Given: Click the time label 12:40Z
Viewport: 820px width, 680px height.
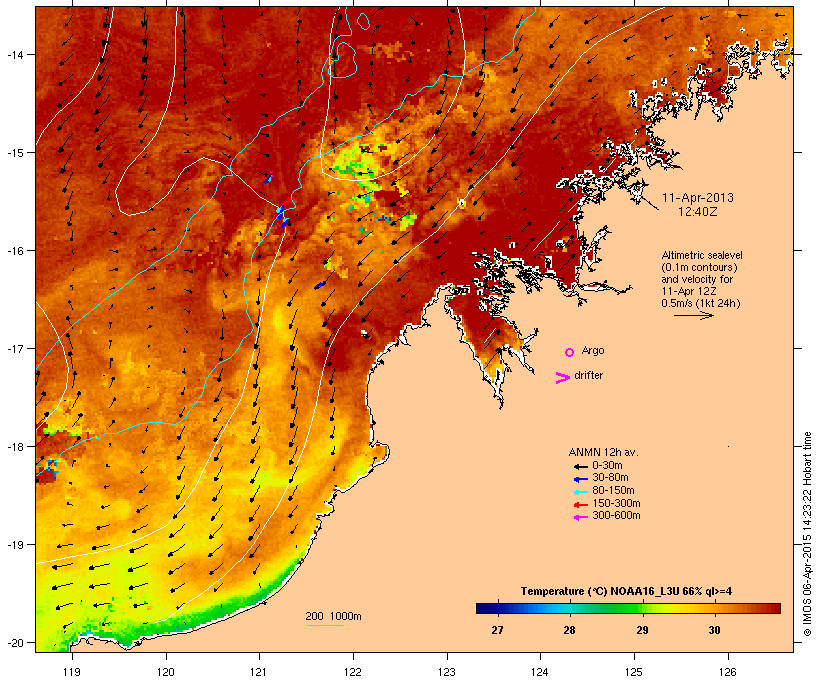Looking at the screenshot, I should (x=698, y=212).
